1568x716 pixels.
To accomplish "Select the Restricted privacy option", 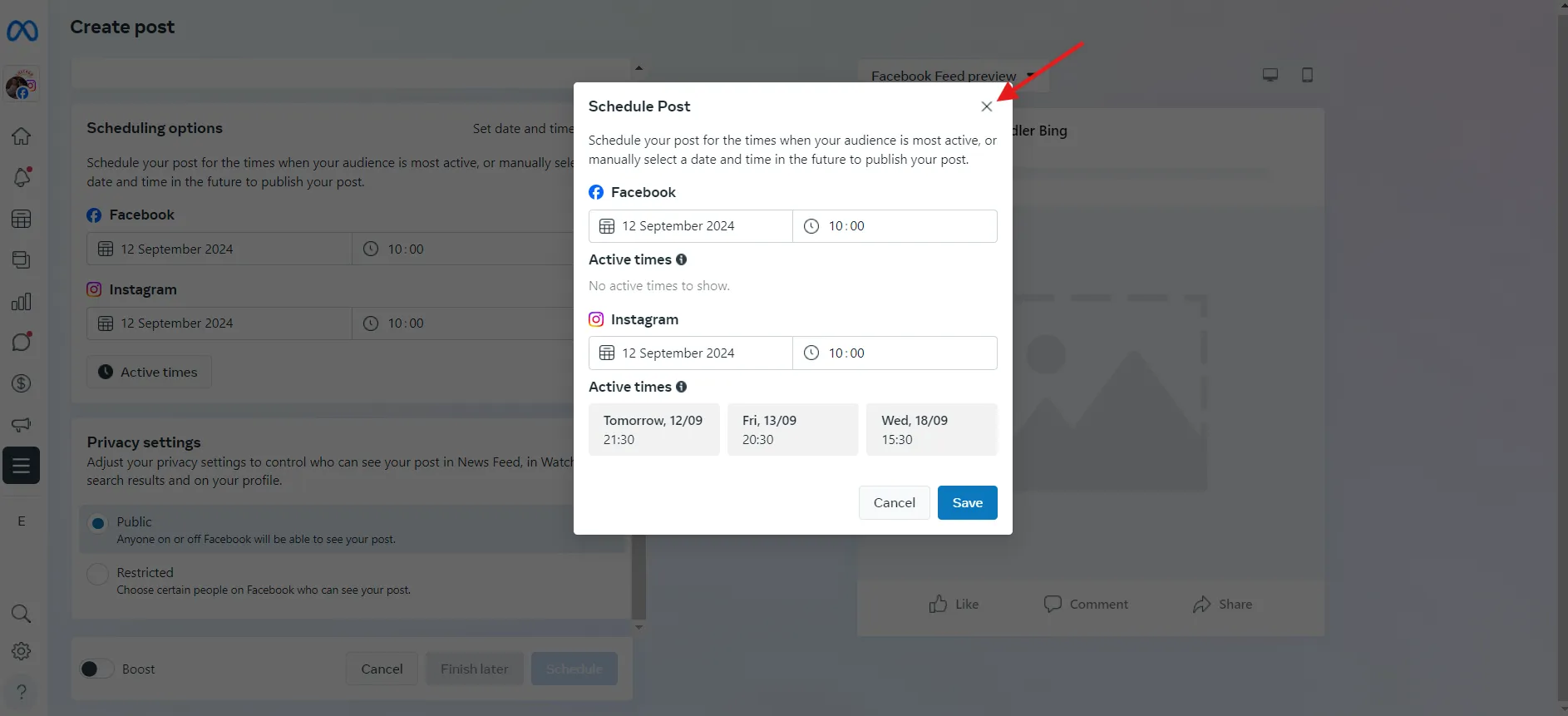I will tap(97, 573).
